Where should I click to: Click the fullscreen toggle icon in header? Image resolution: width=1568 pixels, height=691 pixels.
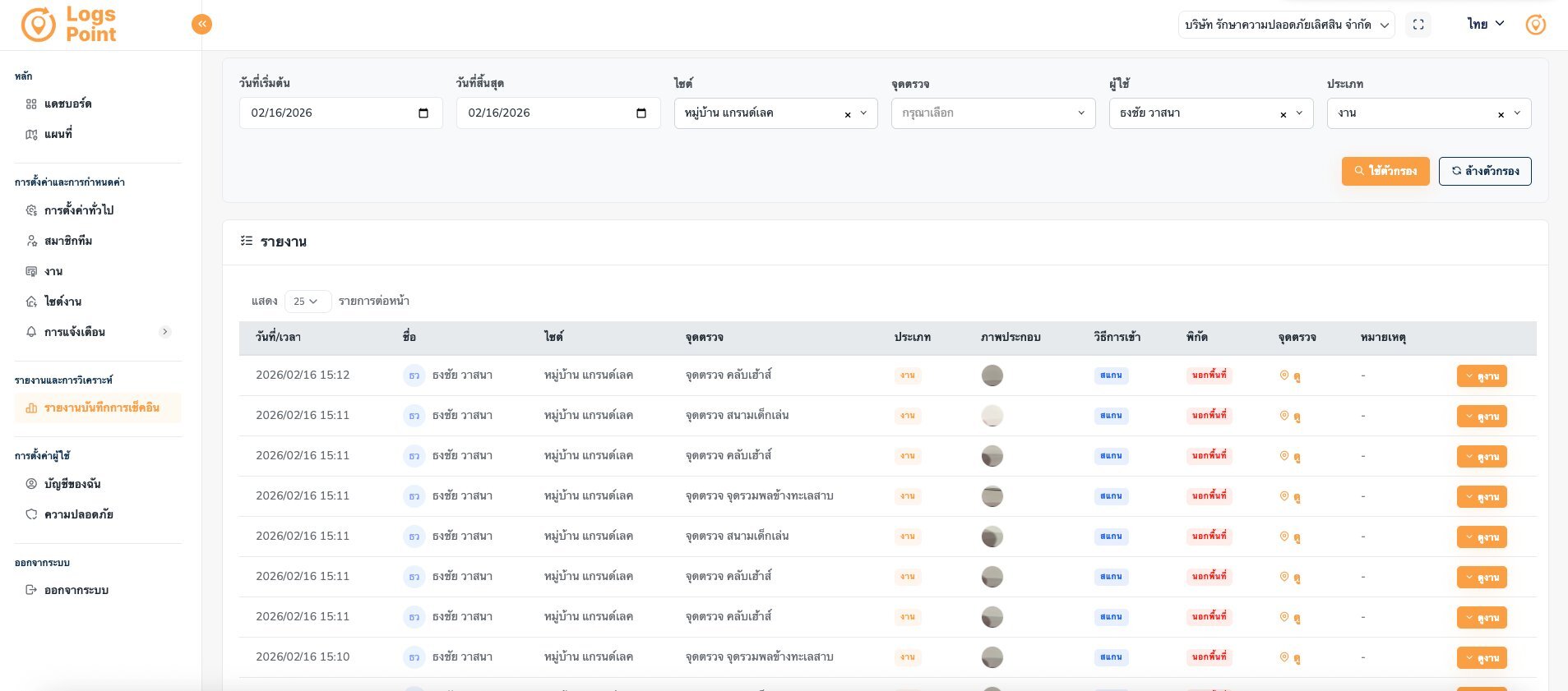coord(1418,25)
